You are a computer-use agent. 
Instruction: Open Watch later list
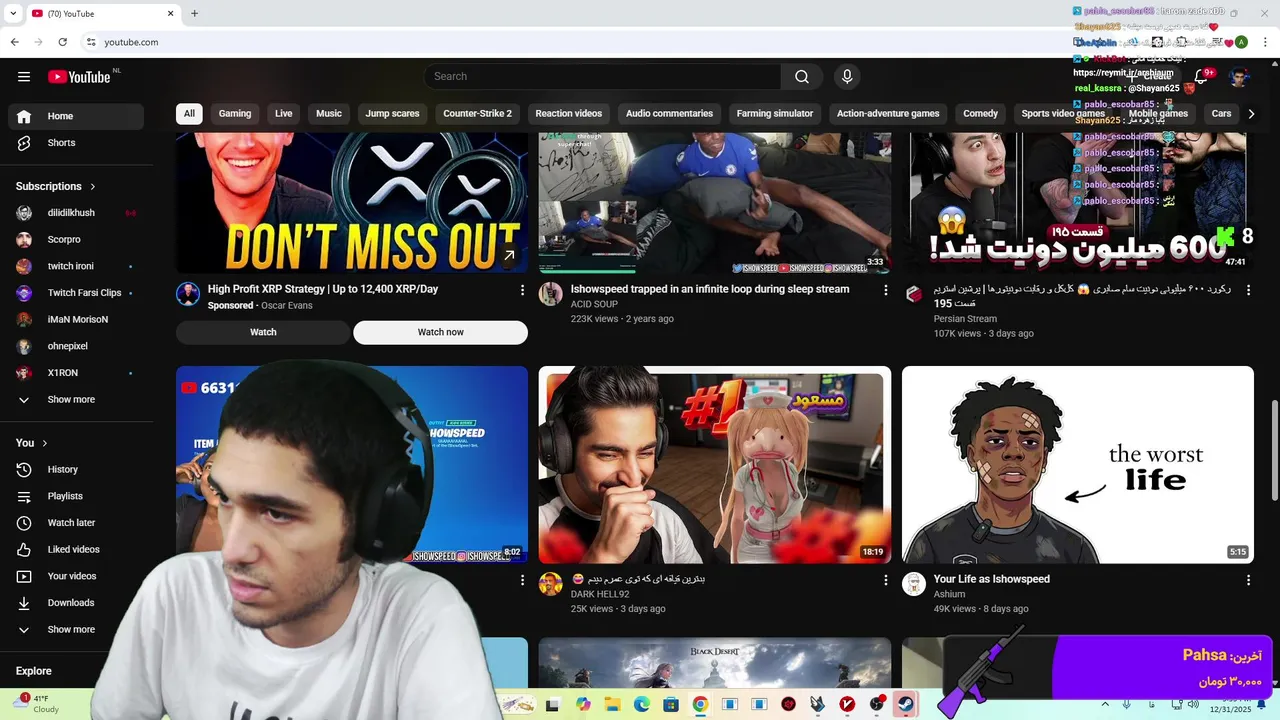tap(76, 523)
